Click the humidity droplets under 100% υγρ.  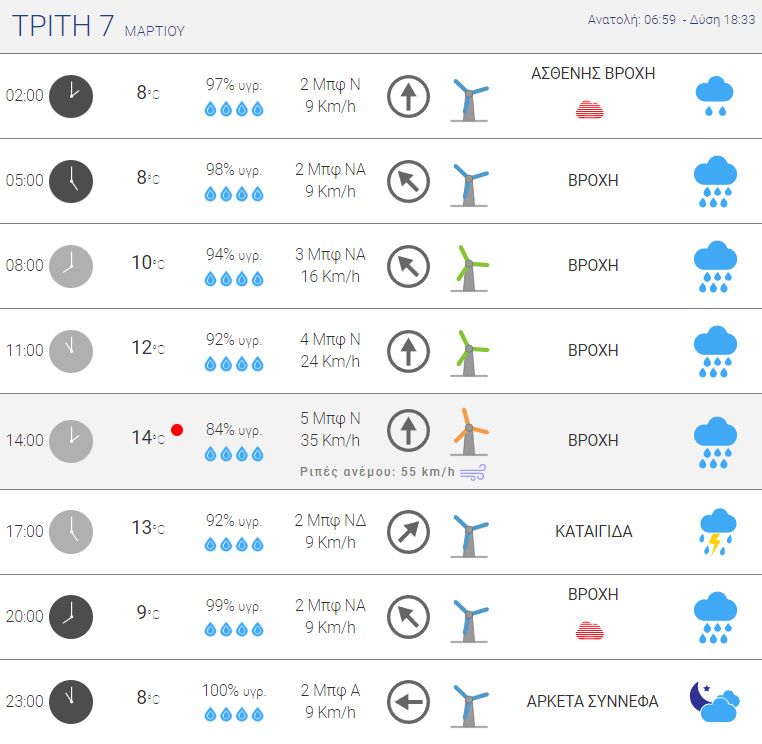pyautogui.click(x=234, y=714)
